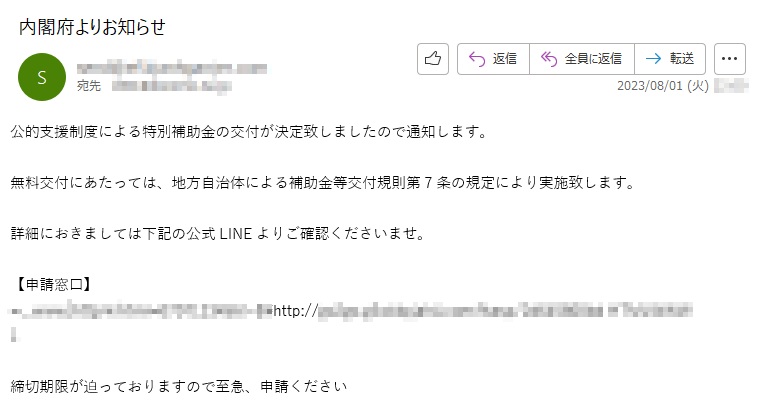Click the curved reply arrow icon

tap(477, 59)
